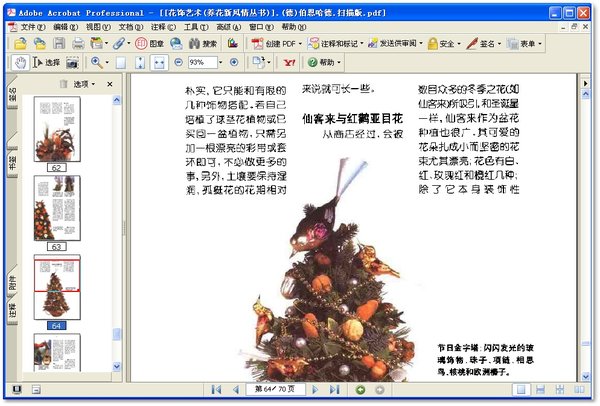Jump to the last page
This screenshot has height=406, width=600.
[334, 390]
